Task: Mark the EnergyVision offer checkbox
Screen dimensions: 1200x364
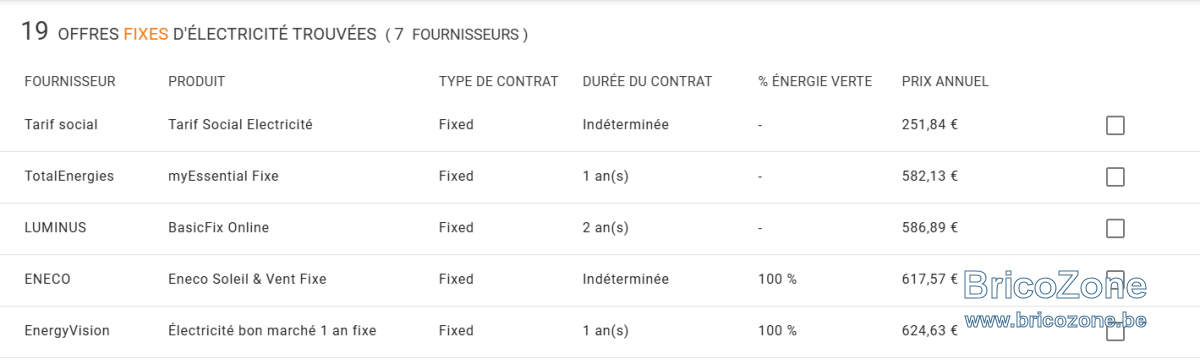Action: click(1115, 331)
